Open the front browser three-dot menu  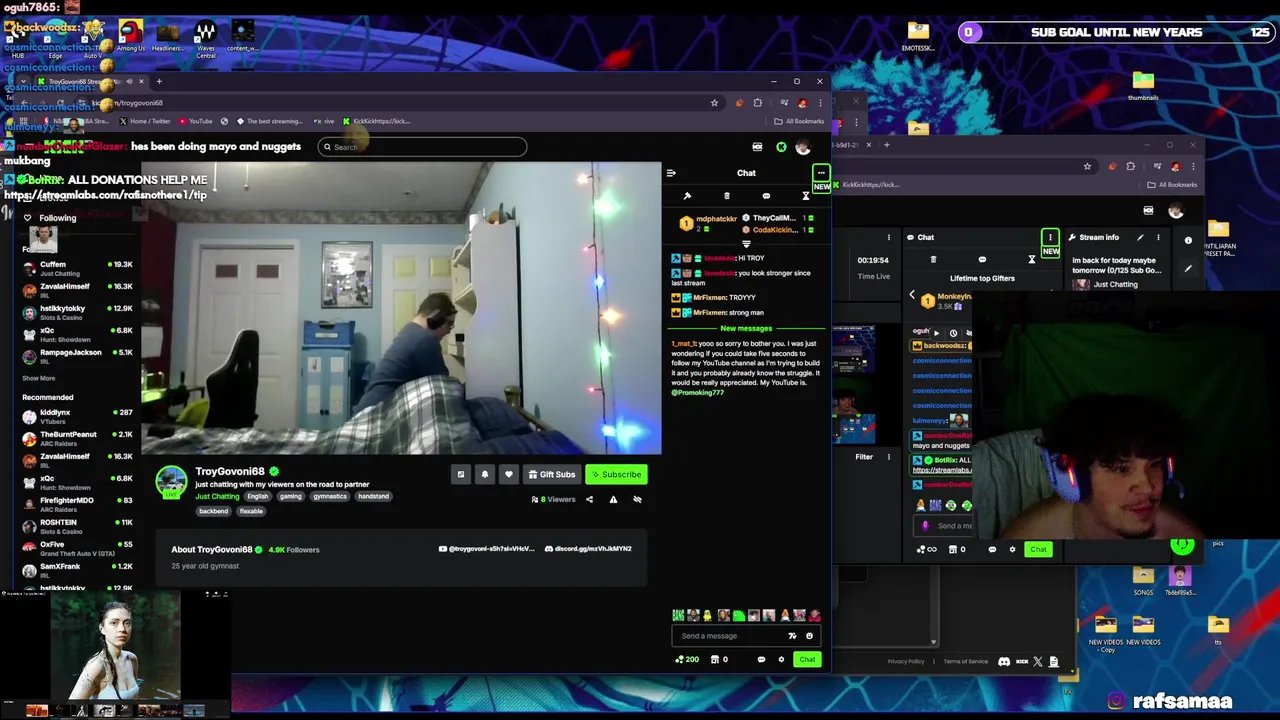tap(820, 103)
